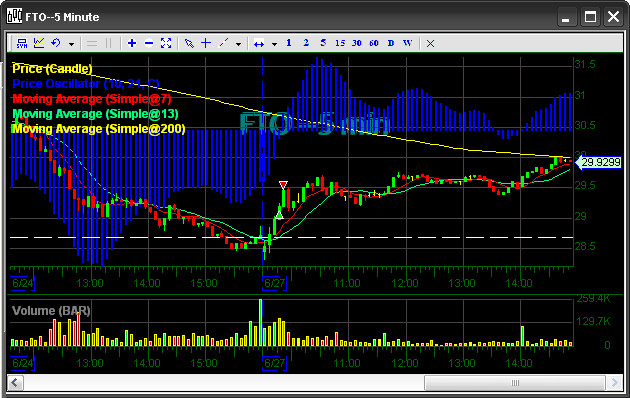Select the trend line drawing tool
Image resolution: width=630 pixels, height=398 pixels.
click(223, 43)
